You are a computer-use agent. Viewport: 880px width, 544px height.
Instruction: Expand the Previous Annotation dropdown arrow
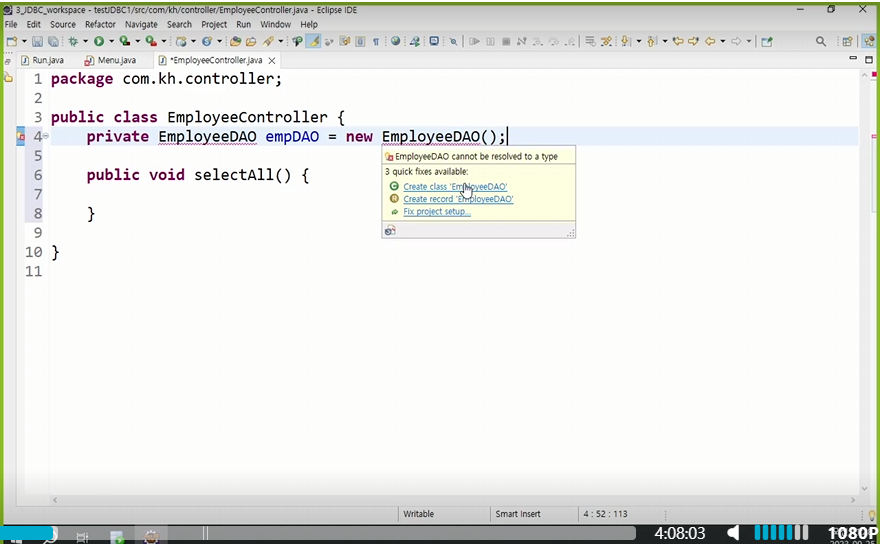point(665,41)
